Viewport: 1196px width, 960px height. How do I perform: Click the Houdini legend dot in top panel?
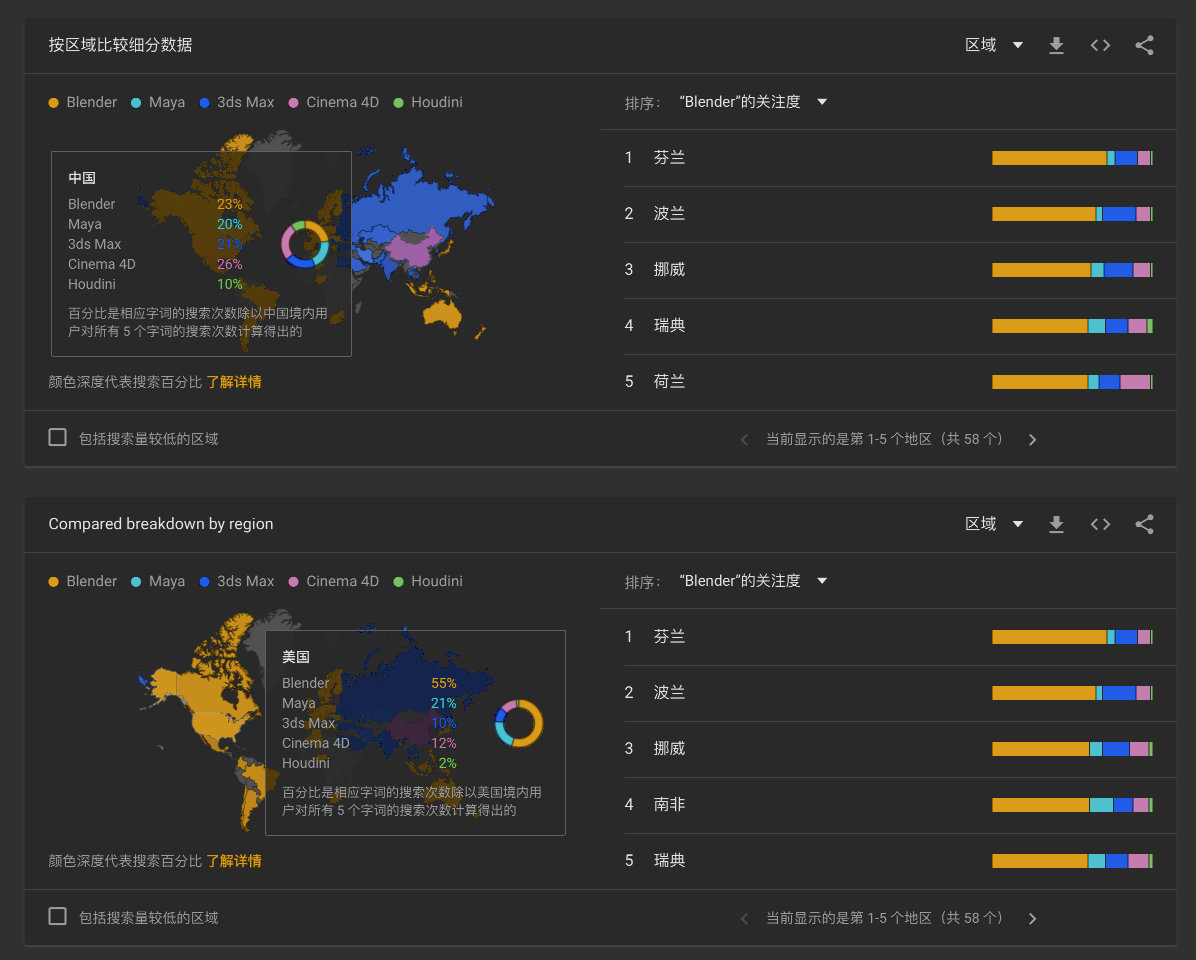[398, 103]
